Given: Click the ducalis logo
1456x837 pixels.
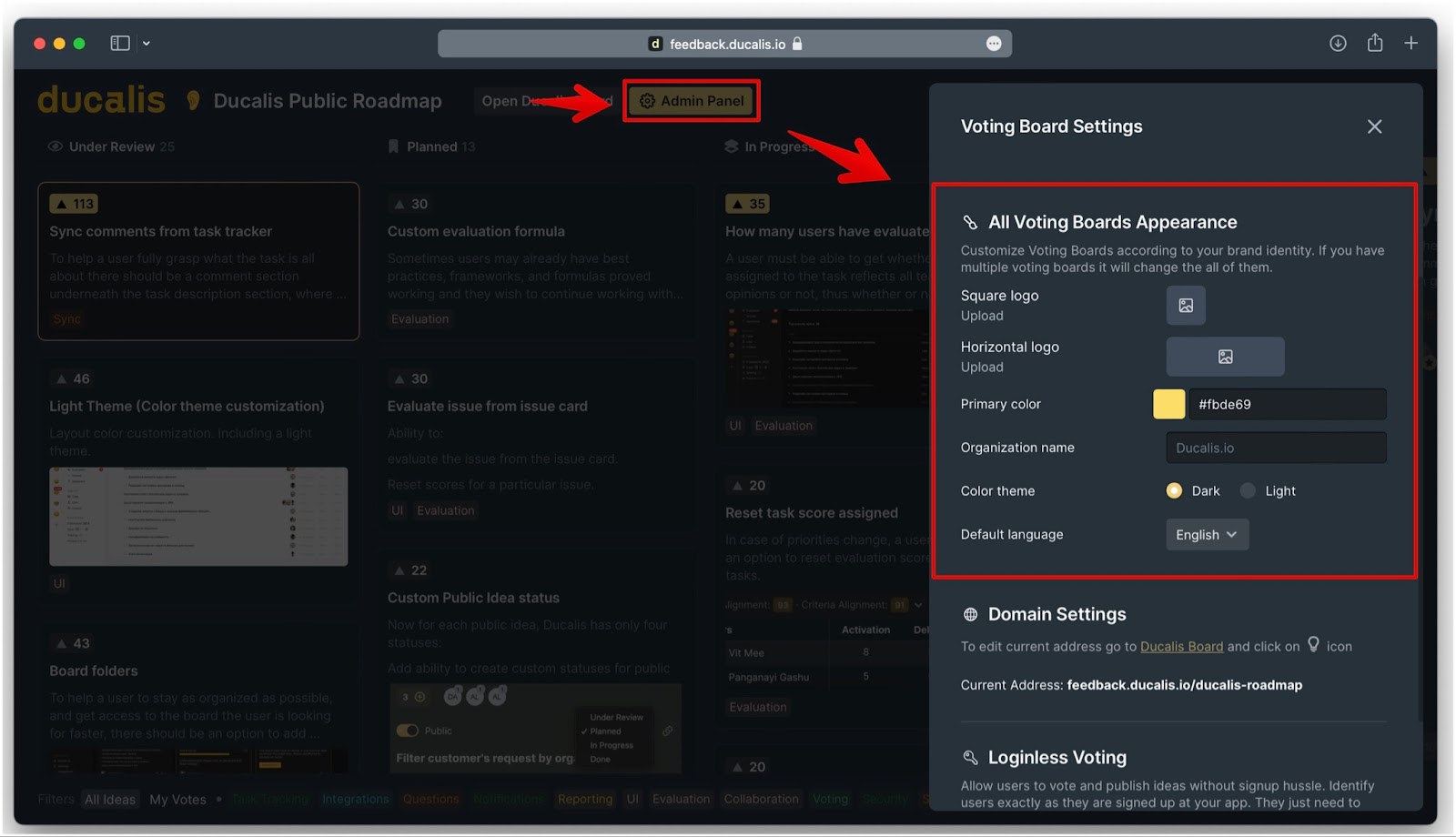Looking at the screenshot, I should (101, 100).
